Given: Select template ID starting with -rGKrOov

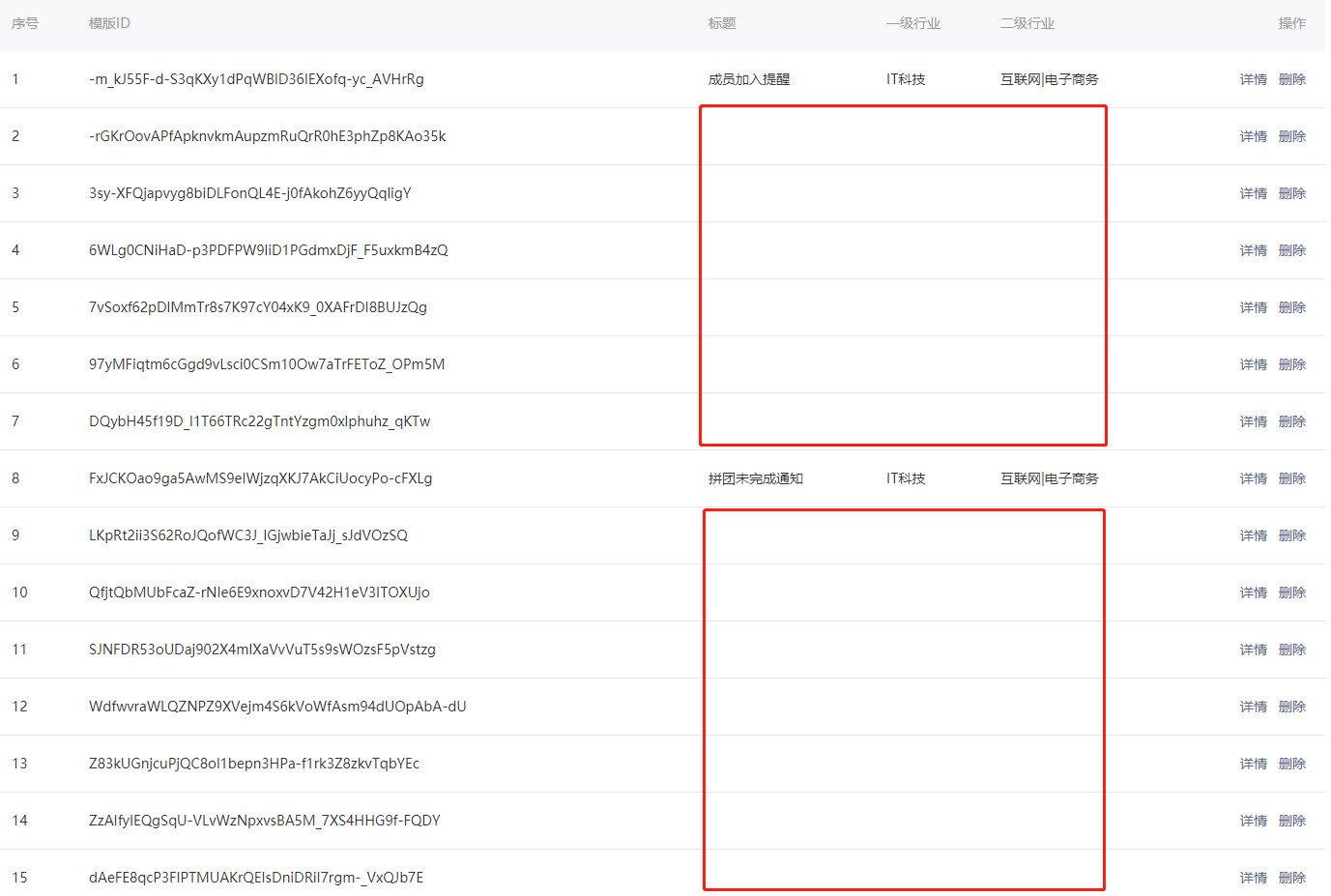Looking at the screenshot, I should click(x=267, y=136).
